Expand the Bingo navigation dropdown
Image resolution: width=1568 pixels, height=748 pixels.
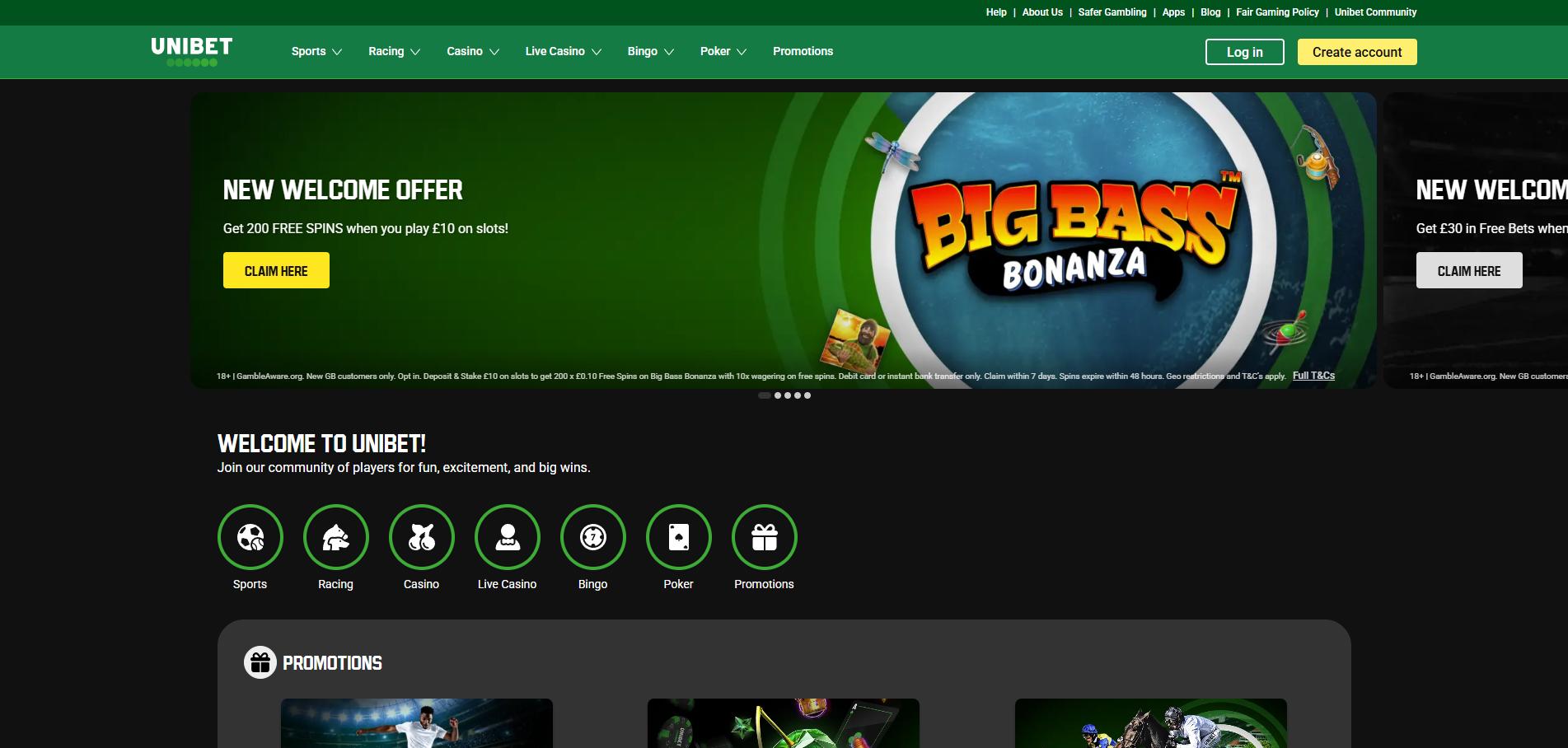(651, 51)
